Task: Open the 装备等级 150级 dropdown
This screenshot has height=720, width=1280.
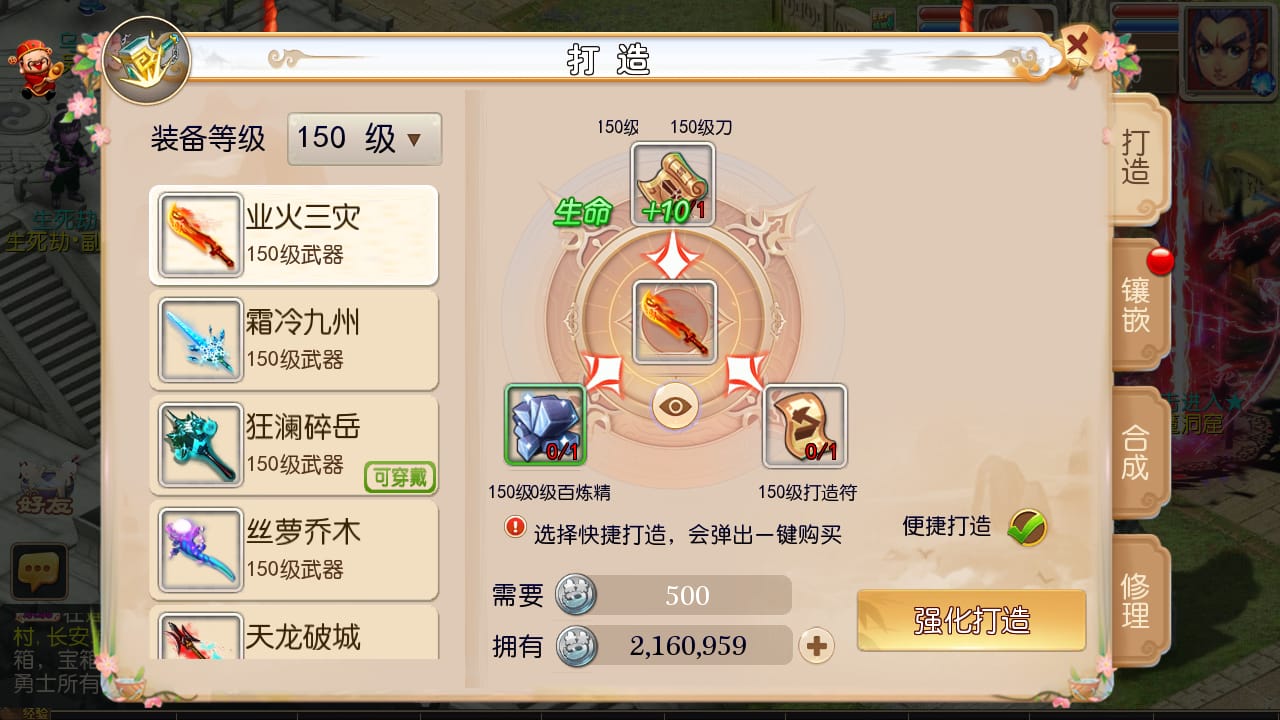Action: [364, 139]
